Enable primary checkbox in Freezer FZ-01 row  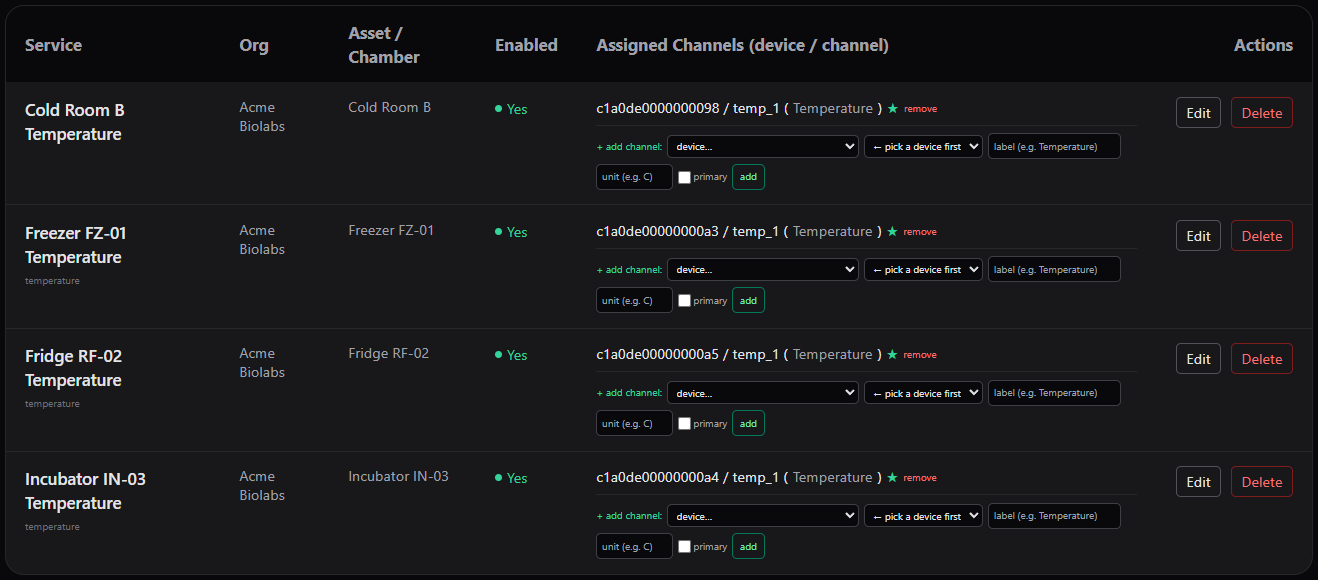point(684,300)
